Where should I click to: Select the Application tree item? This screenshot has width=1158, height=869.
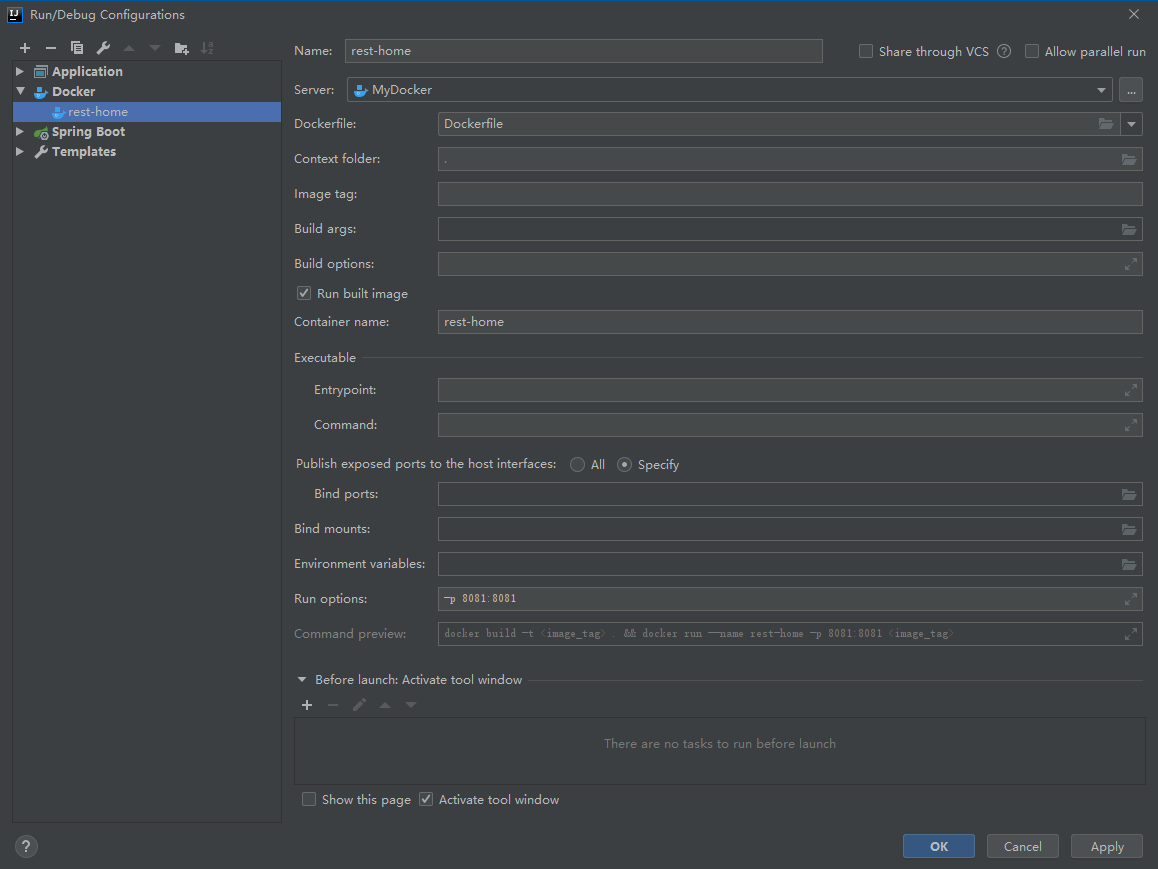[87, 72]
